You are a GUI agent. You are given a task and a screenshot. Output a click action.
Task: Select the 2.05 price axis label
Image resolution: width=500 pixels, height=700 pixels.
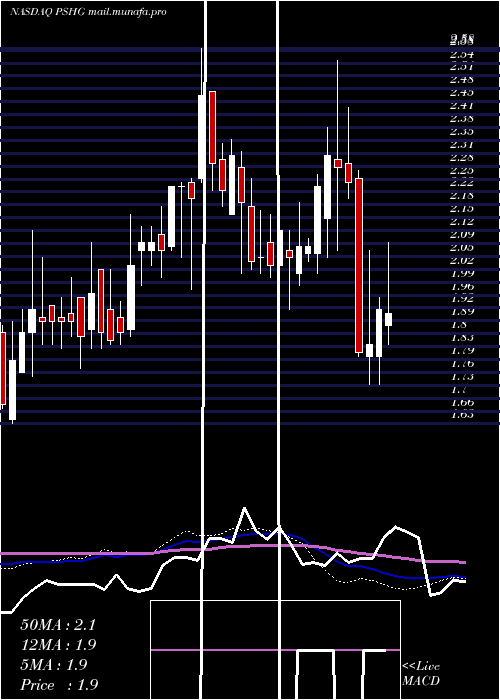462,247
